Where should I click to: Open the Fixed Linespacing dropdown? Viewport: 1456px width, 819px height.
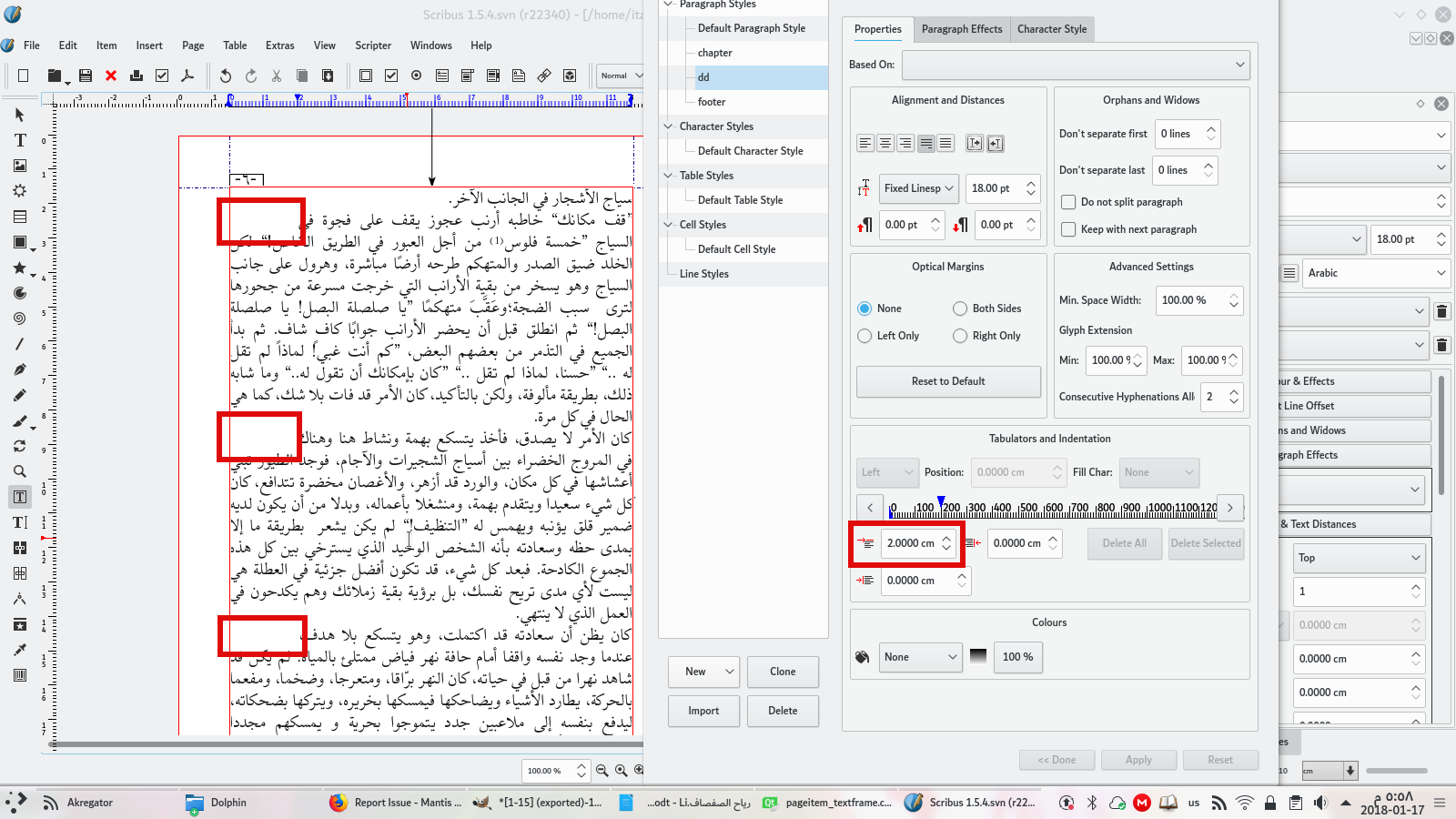pyautogui.click(x=919, y=188)
